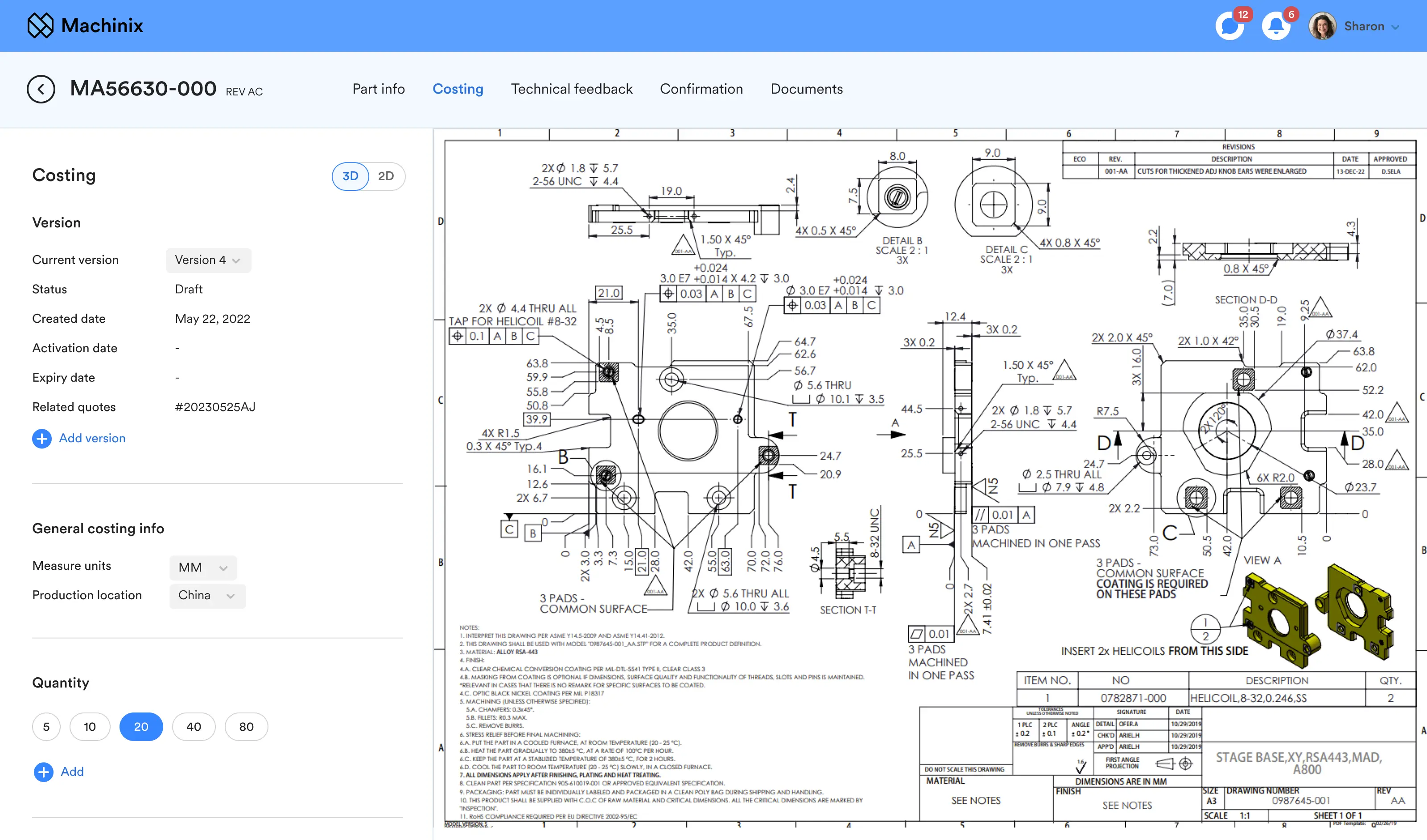Image resolution: width=1427 pixels, height=840 pixels.
Task: Select quantity 80
Action: [x=246, y=726]
